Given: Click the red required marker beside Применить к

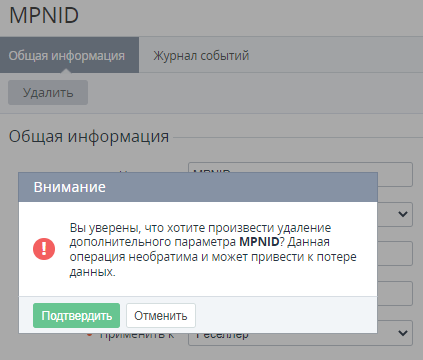Looking at the screenshot, I should coord(89,335).
